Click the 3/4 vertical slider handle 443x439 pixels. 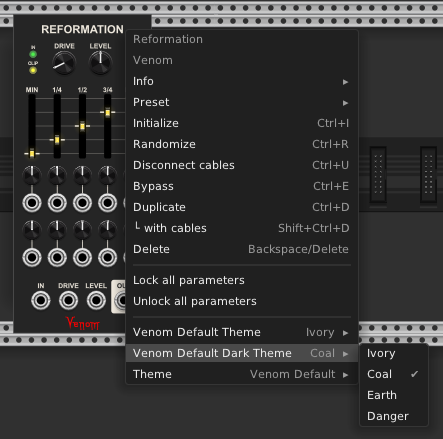pos(107,113)
